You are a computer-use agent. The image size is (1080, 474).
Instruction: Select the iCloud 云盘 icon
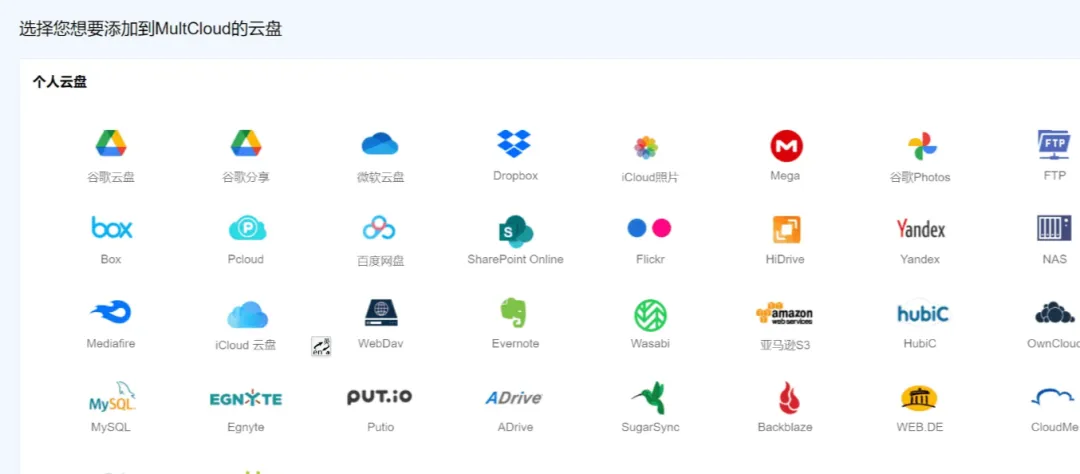(x=247, y=315)
